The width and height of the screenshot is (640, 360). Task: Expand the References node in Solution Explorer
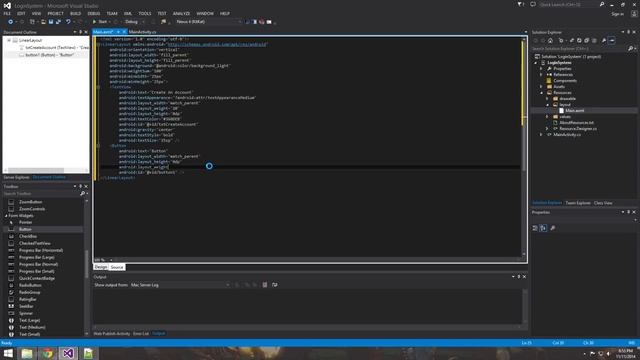coord(542,75)
